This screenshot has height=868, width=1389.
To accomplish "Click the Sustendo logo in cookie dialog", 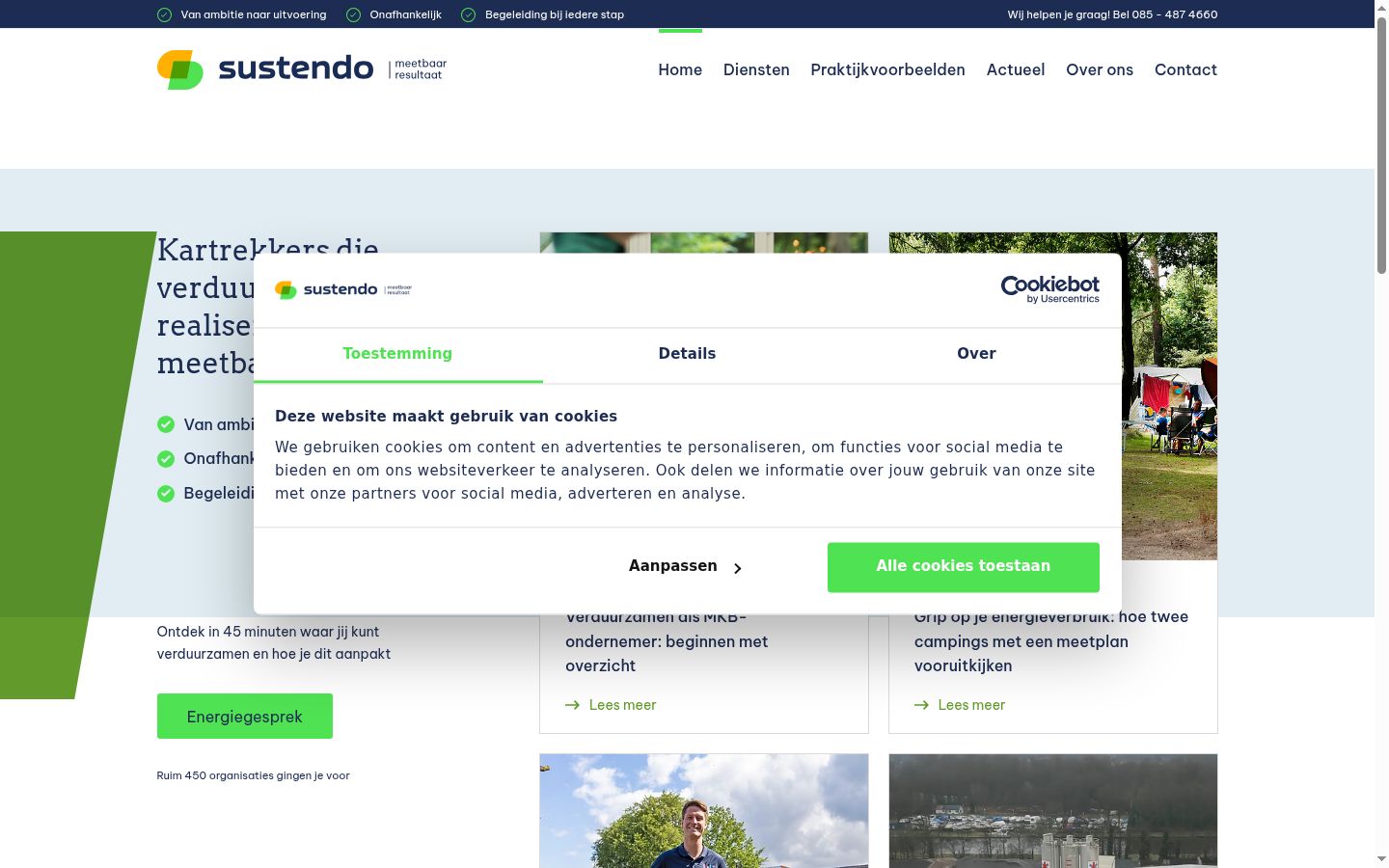I will coord(343,289).
